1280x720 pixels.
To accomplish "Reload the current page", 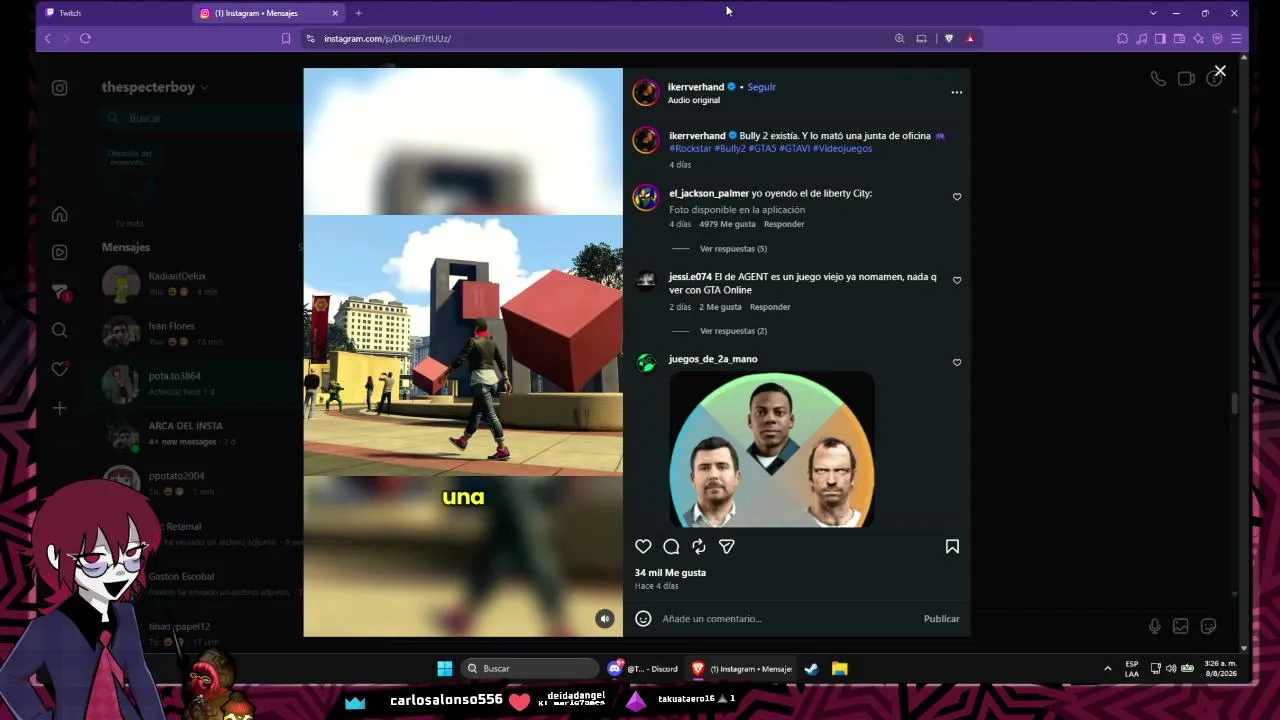I will coord(85,38).
